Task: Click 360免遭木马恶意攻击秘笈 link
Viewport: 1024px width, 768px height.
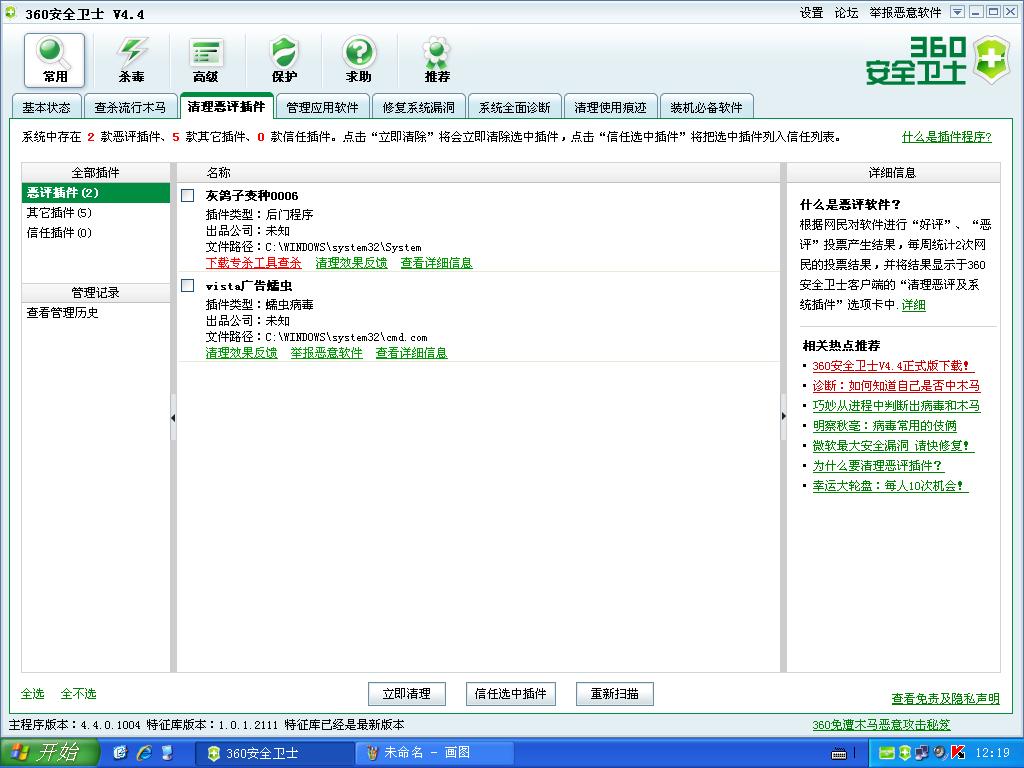Action: (x=882, y=725)
